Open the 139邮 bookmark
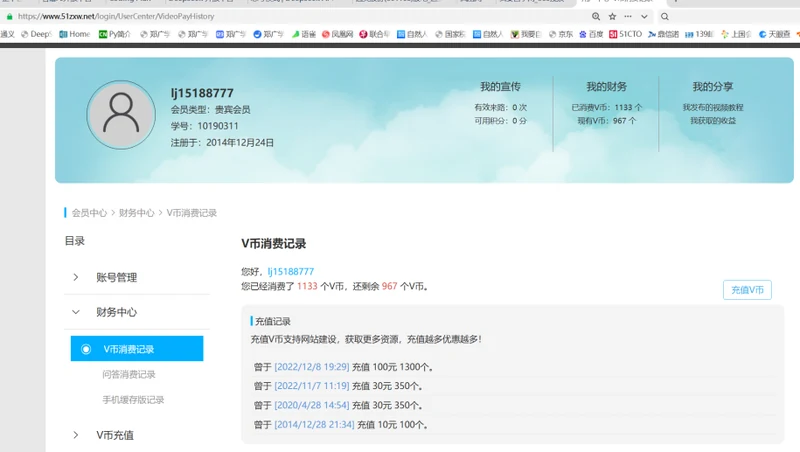800x452 pixels. pyautogui.click(x=699, y=34)
